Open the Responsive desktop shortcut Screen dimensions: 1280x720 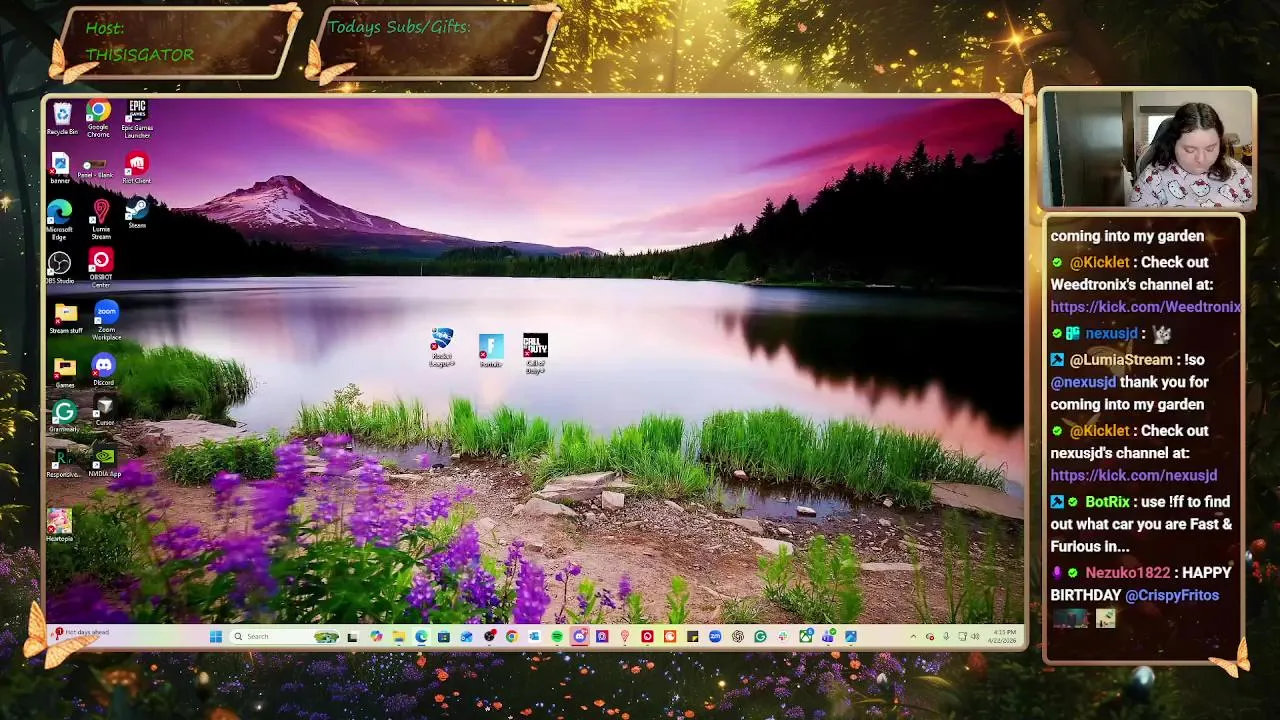pyautogui.click(x=61, y=462)
